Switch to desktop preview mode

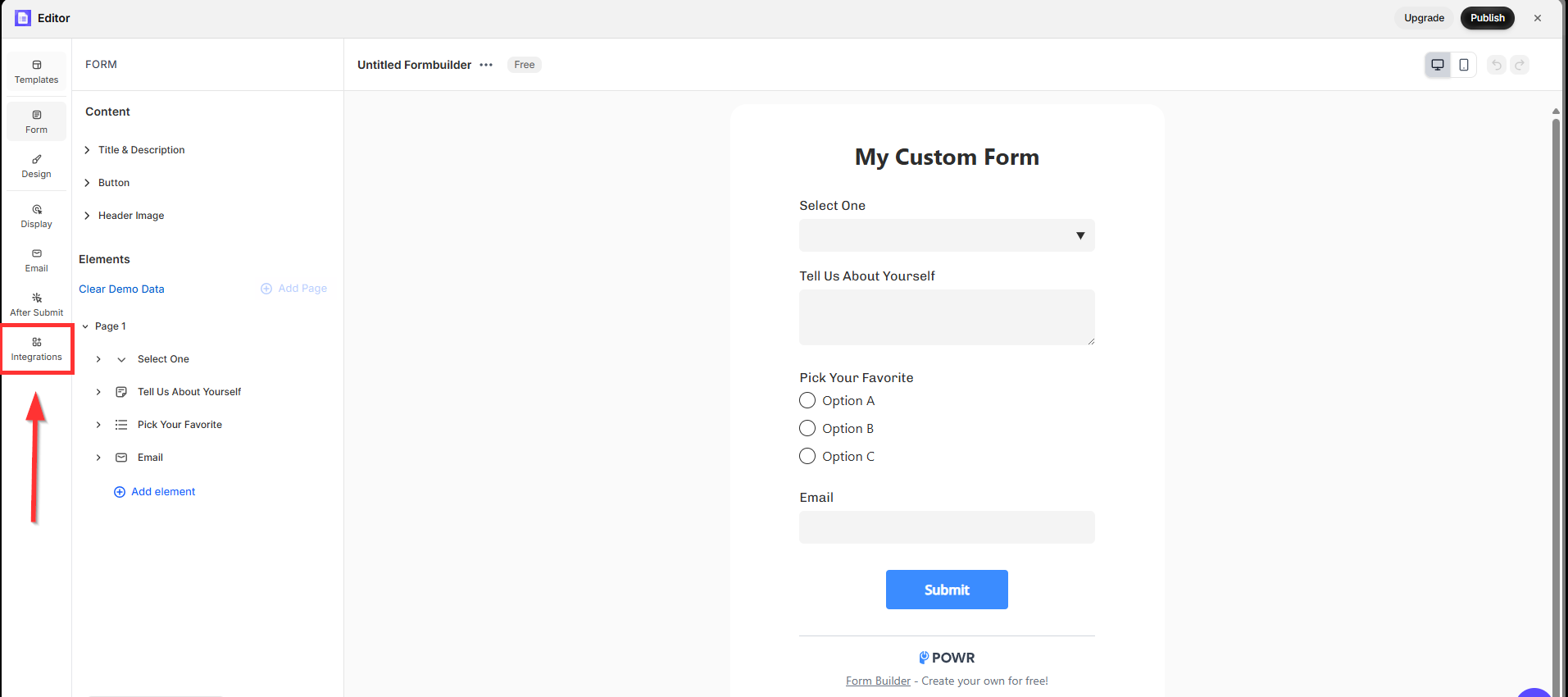[x=1438, y=65]
